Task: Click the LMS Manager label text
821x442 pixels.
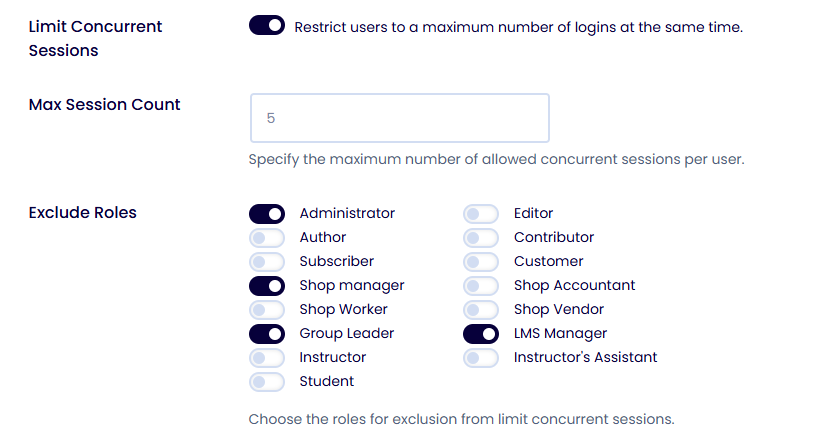Action: click(560, 333)
